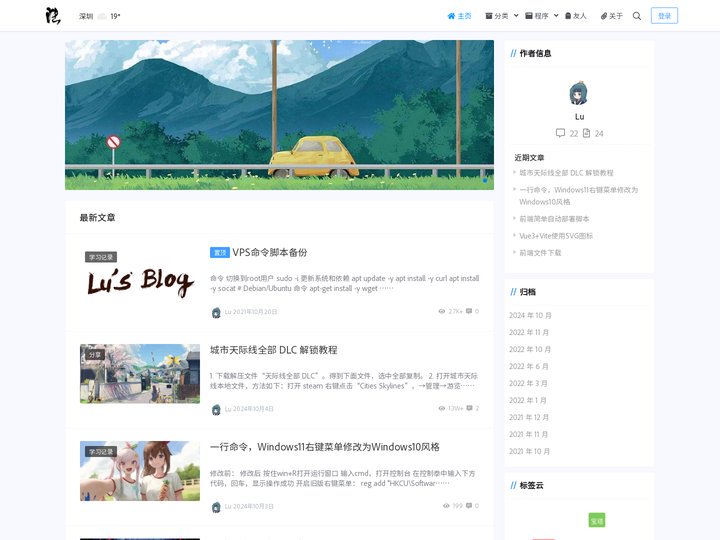
Task: Open the 友人 nav item
Action: (x=575, y=16)
